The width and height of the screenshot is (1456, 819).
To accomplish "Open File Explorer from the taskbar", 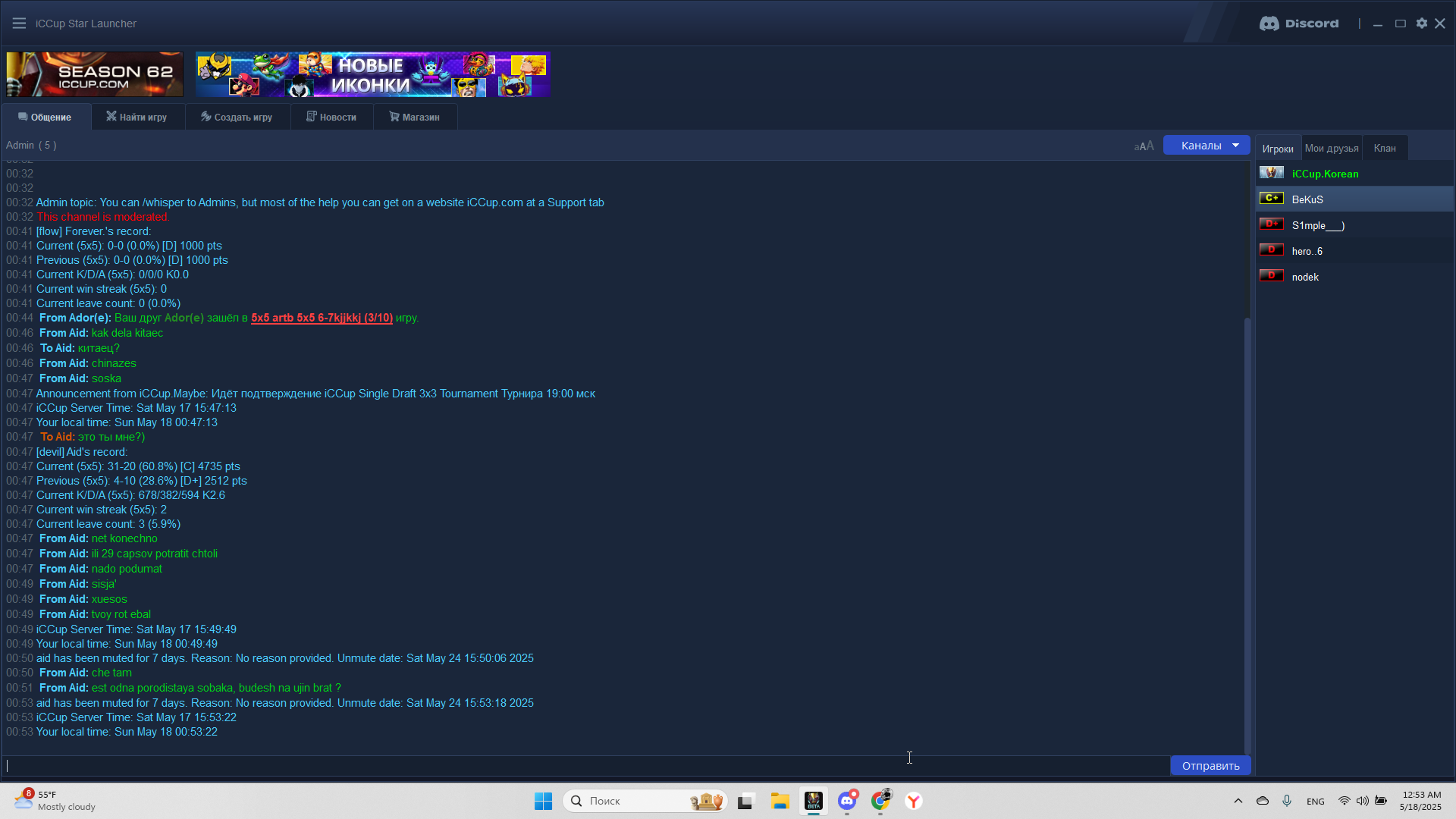I will [780, 801].
